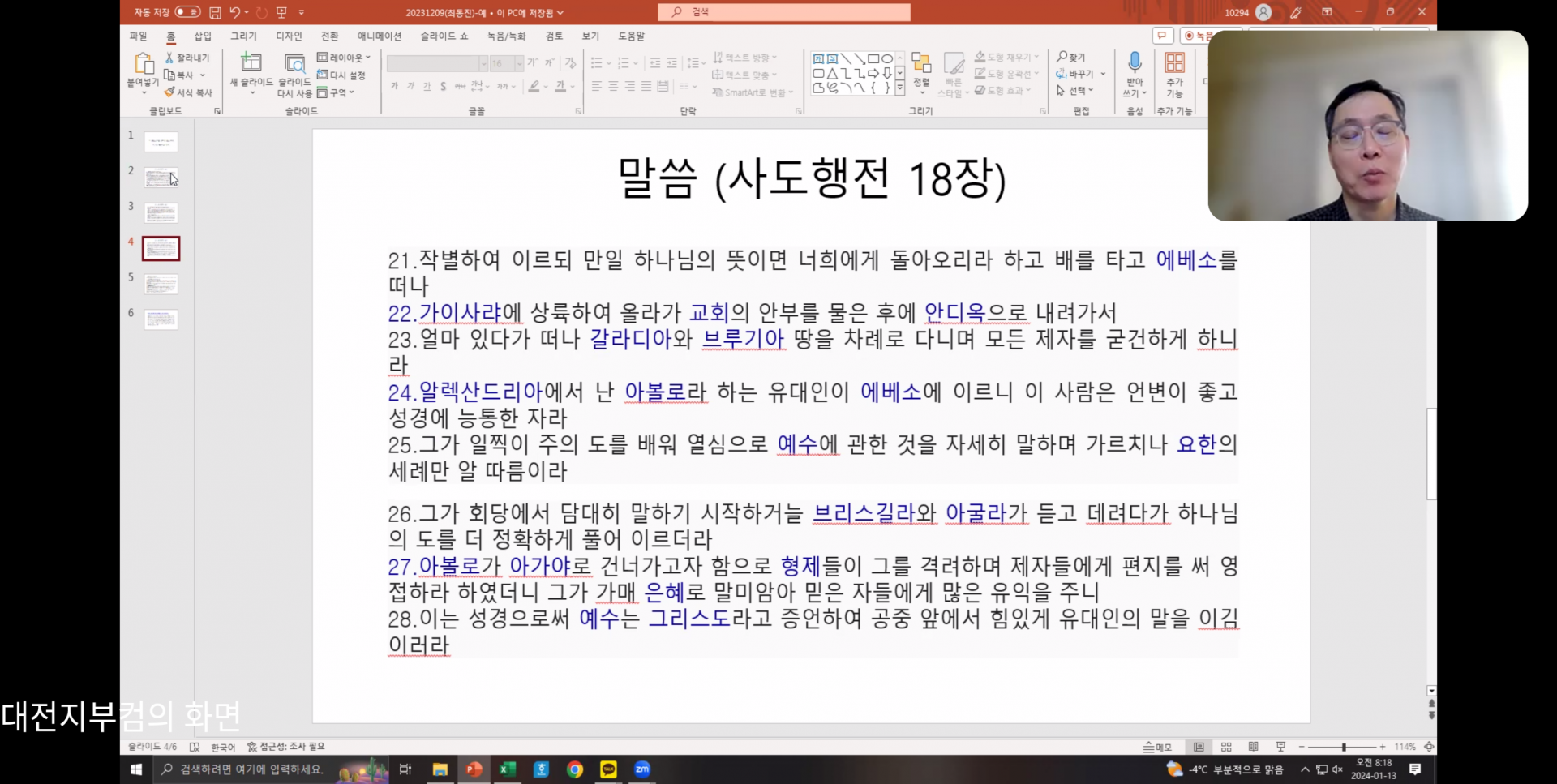Click the font highlight color swatch
The height and width of the screenshot is (784, 1557).
pos(534,87)
